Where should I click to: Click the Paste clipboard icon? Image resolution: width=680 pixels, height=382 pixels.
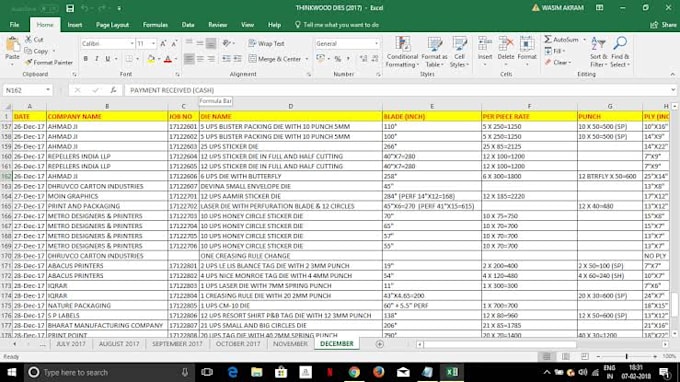coord(12,45)
